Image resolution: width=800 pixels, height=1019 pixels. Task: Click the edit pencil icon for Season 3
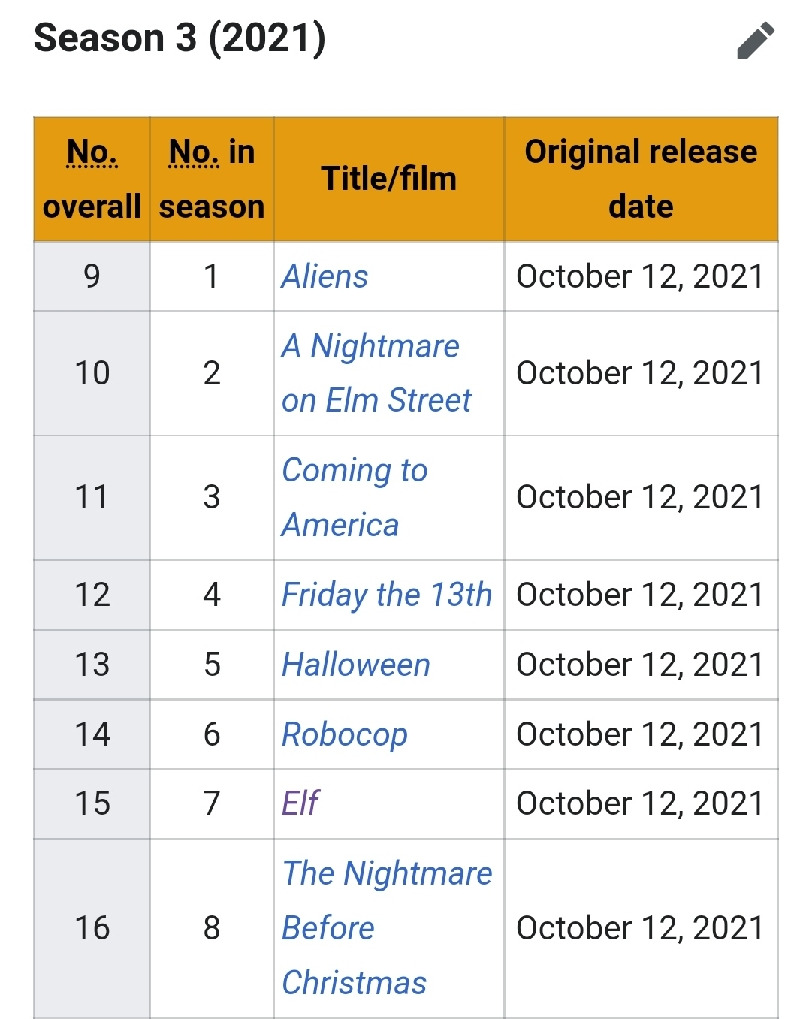click(756, 41)
